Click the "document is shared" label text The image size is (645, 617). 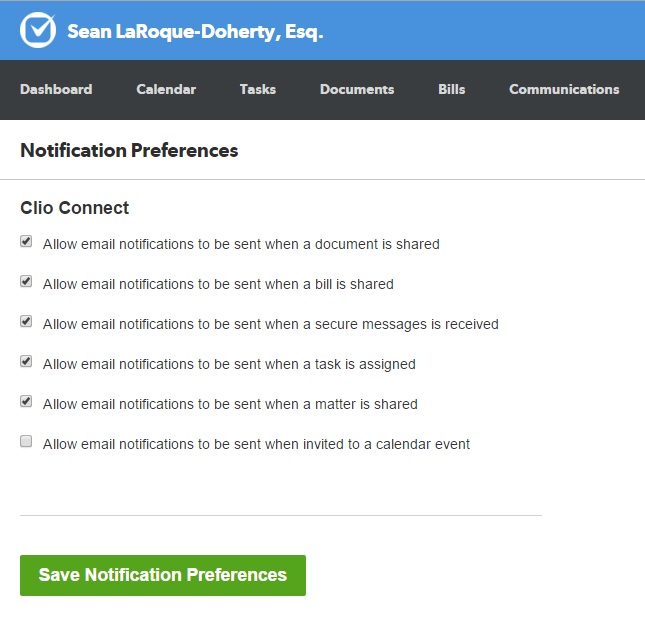coord(241,244)
